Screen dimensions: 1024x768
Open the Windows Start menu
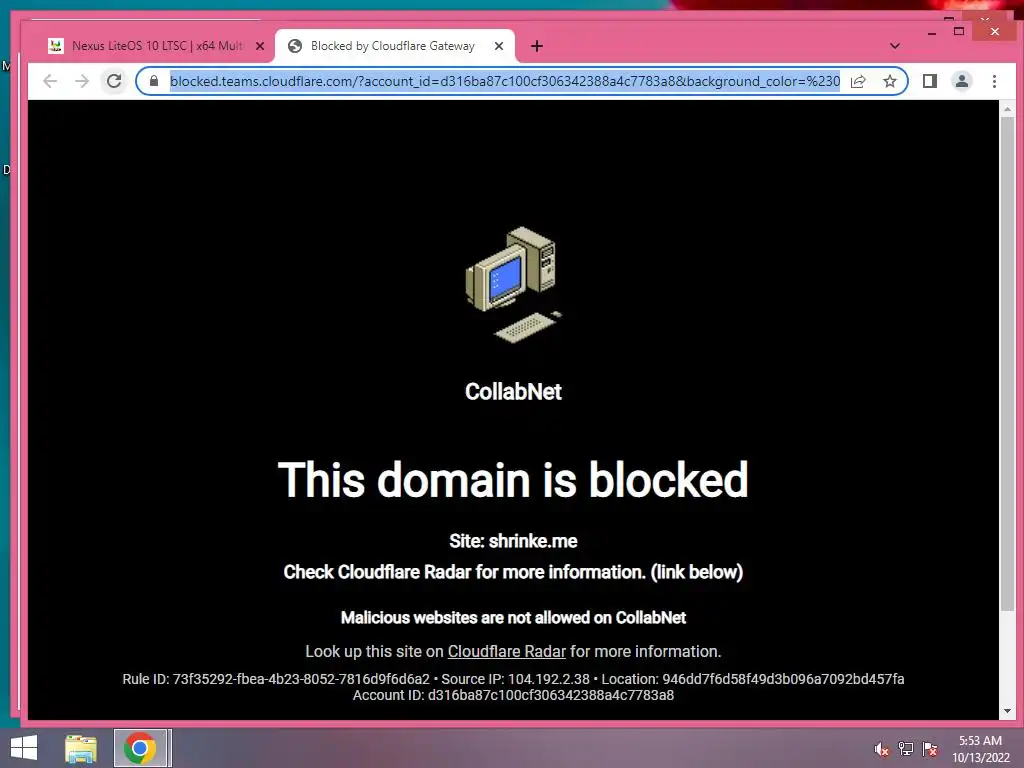pyautogui.click(x=24, y=748)
